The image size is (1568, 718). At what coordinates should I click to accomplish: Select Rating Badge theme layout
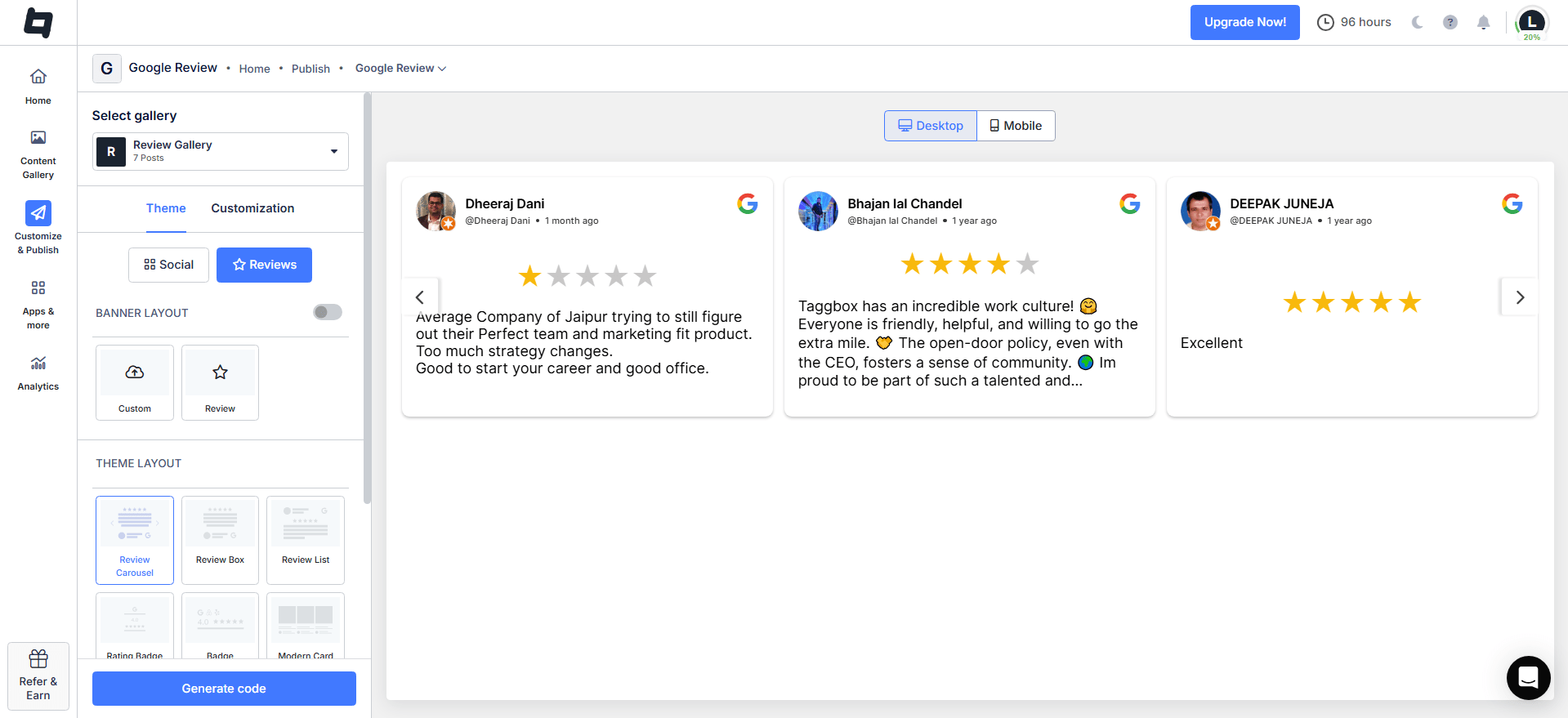(135, 626)
